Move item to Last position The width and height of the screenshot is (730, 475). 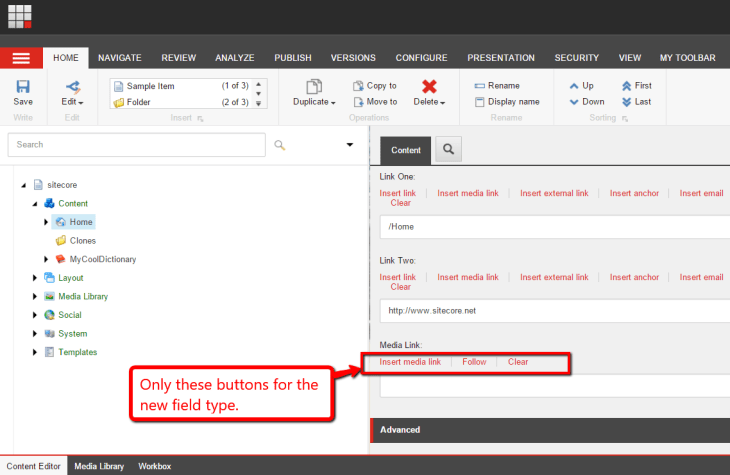tap(636, 102)
